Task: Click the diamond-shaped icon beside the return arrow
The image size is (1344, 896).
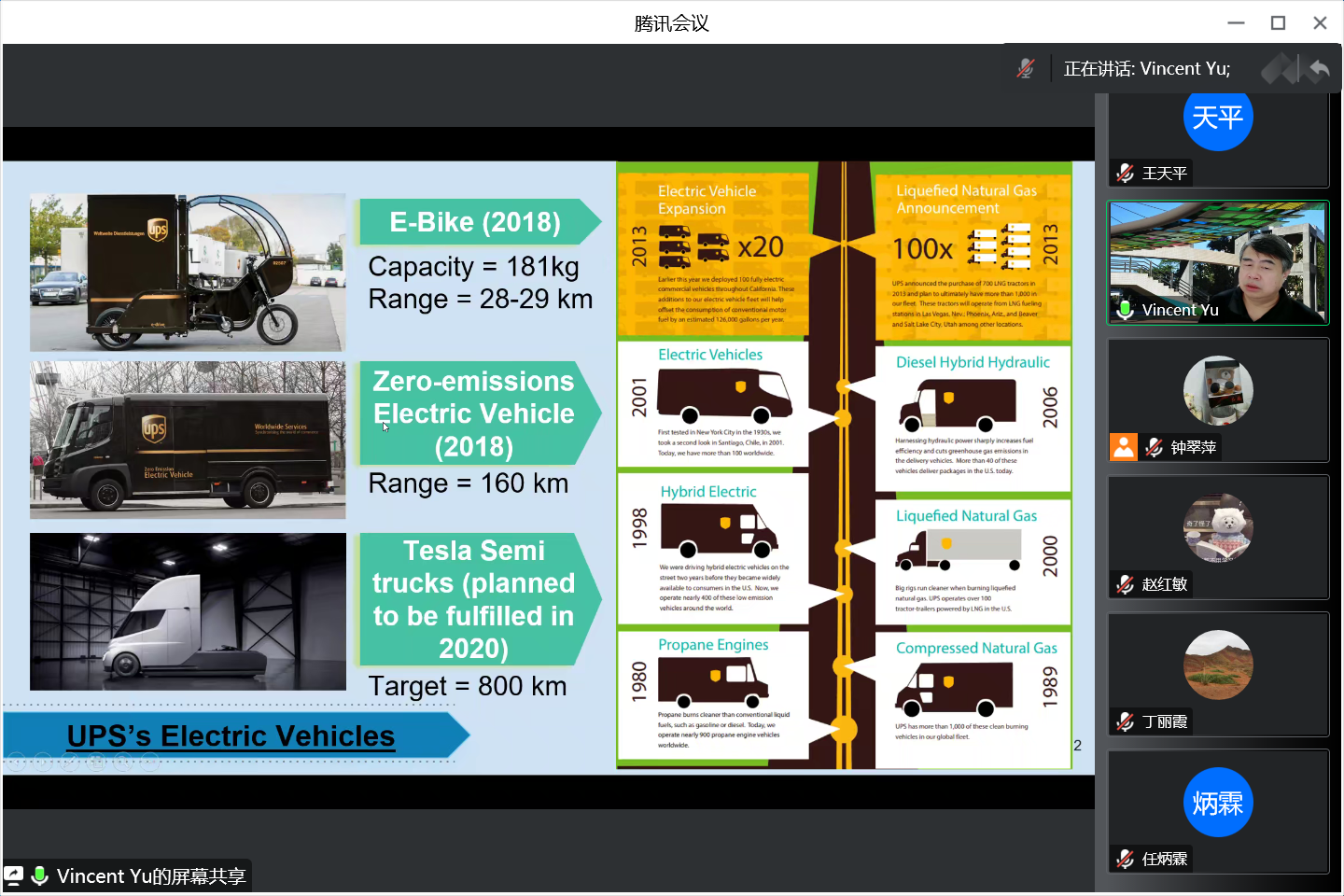Action: tap(1279, 68)
